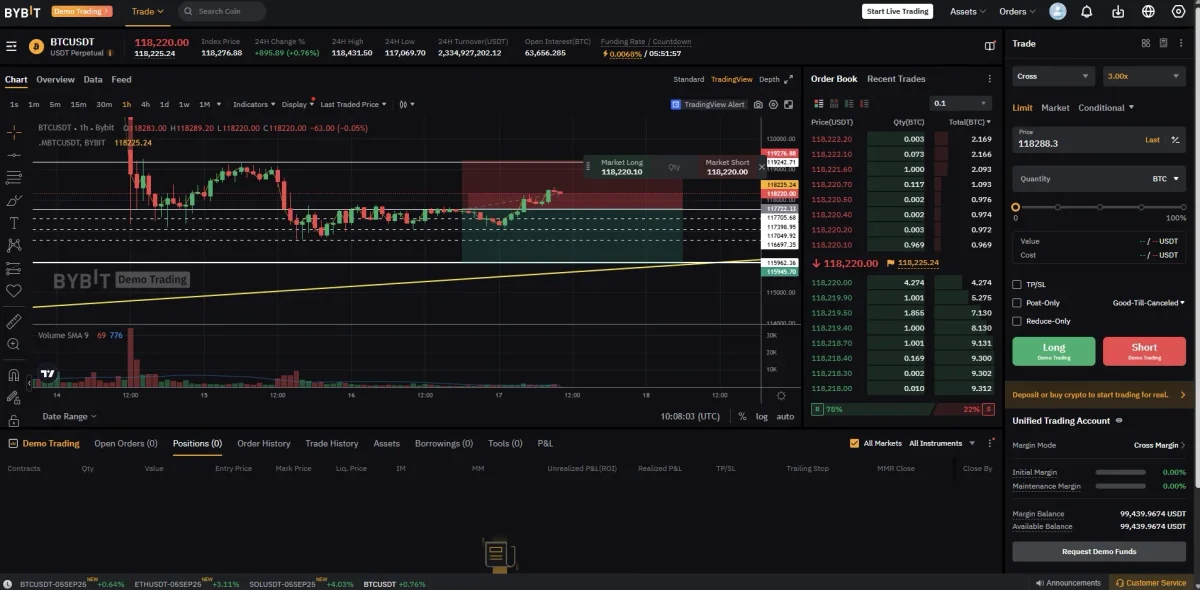This screenshot has width=1200, height=590.
Task: Uncheck the All Markets checkbox
Action: (854, 443)
